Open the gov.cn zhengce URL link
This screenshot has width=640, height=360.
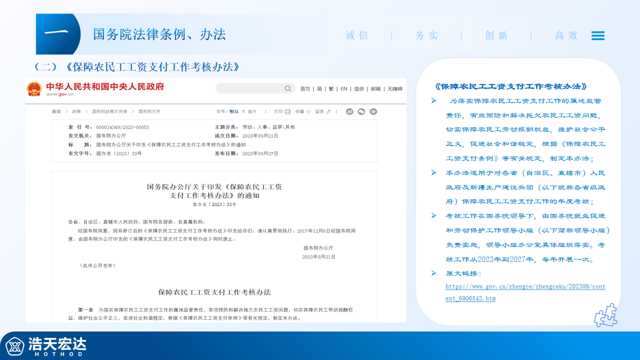click(x=525, y=293)
